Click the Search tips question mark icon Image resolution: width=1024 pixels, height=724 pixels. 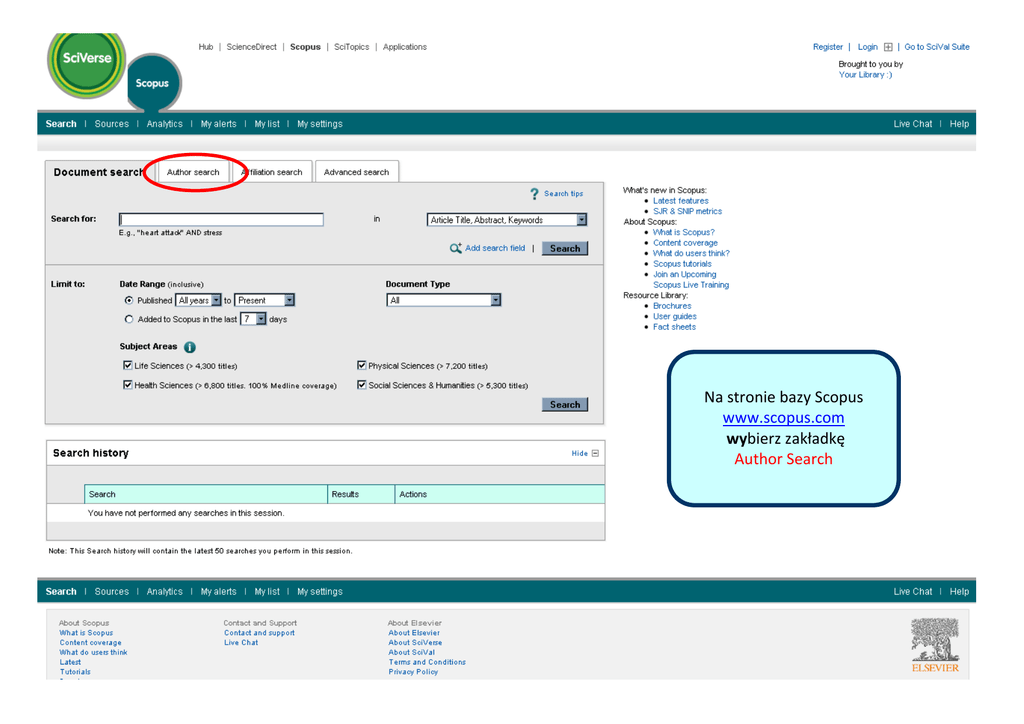coord(535,193)
